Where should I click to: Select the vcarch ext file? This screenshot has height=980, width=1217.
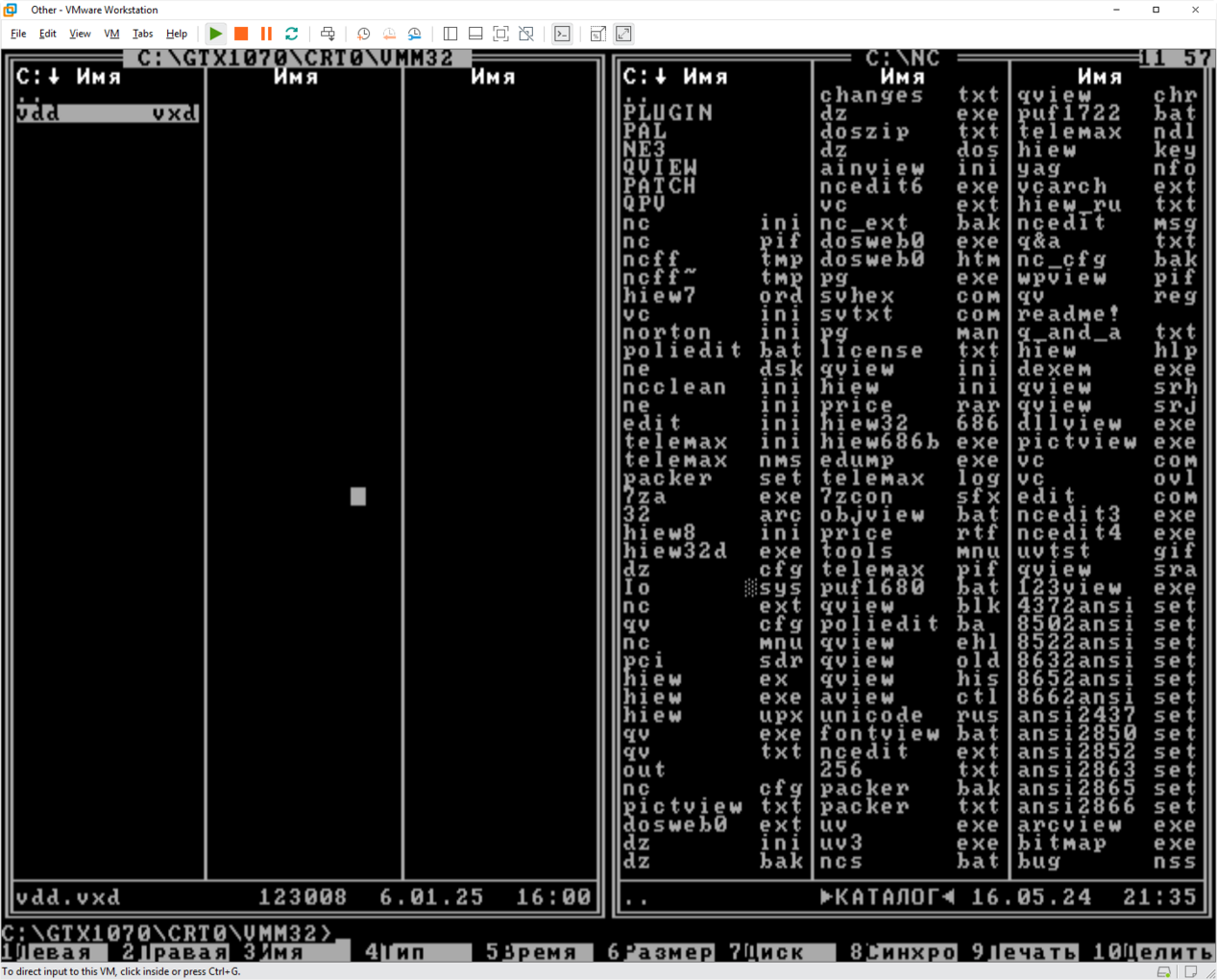tap(1107, 186)
